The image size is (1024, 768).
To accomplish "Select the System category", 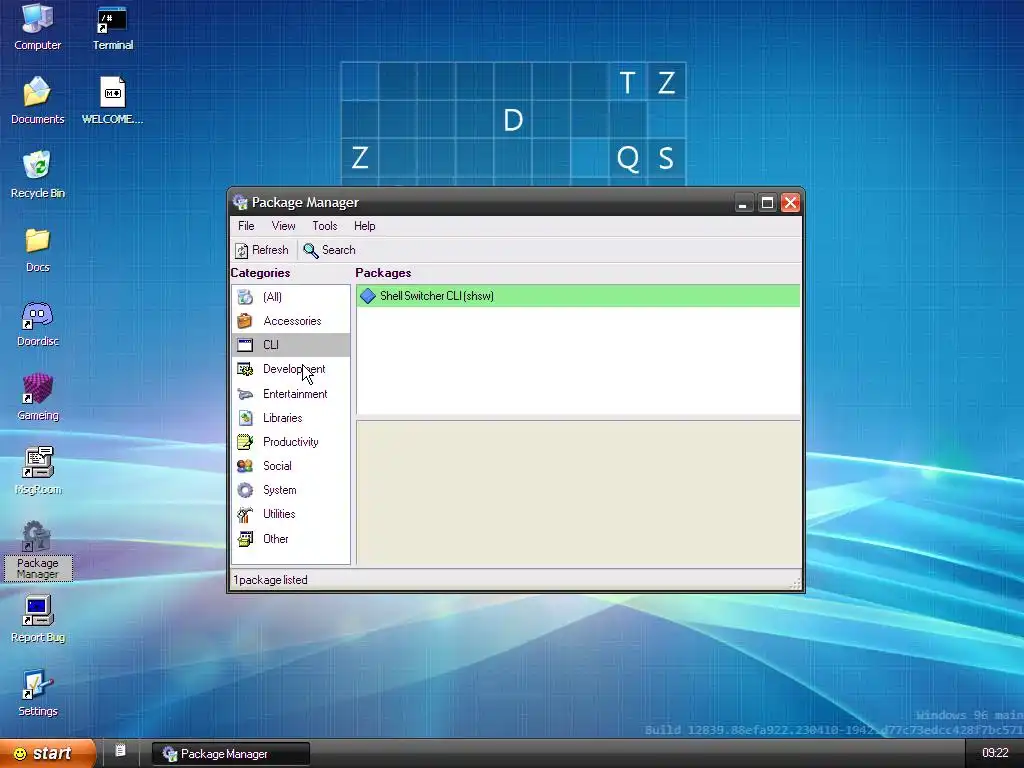I will pos(291,490).
